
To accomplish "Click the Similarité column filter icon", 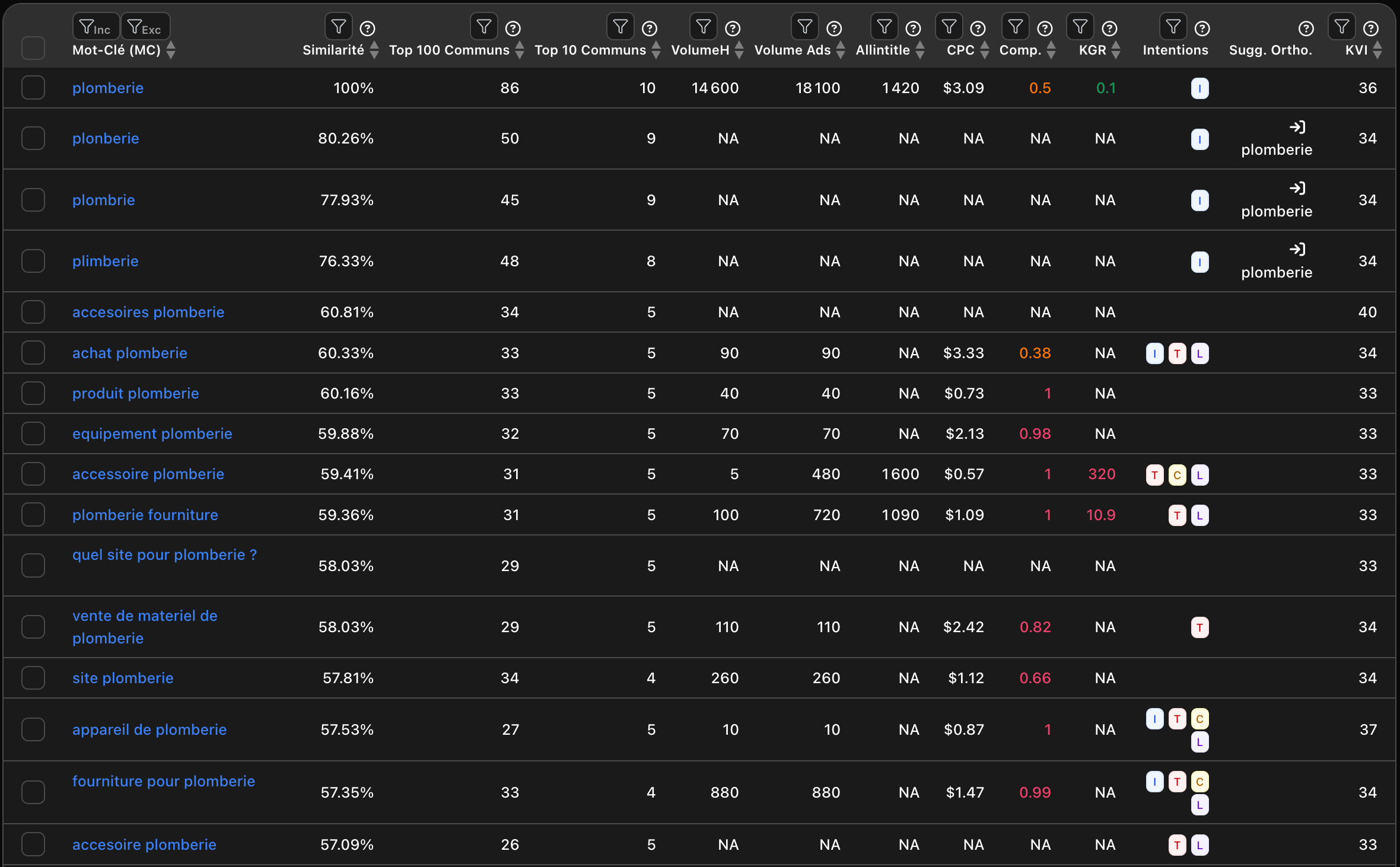I will tap(338, 27).
